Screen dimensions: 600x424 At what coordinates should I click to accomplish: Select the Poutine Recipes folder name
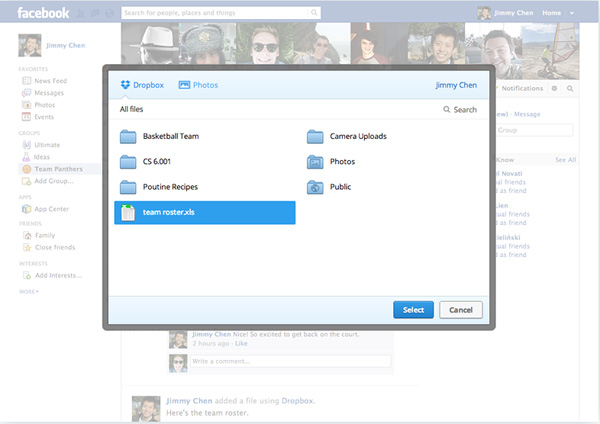pos(170,187)
